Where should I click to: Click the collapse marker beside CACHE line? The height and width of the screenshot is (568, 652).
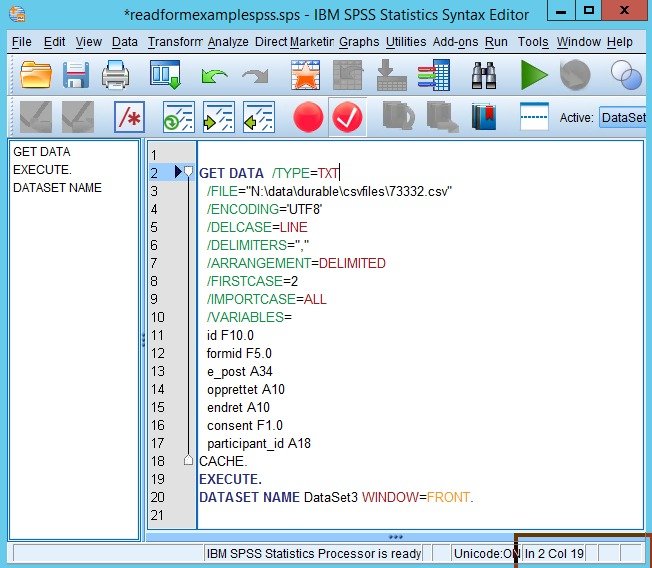188,460
